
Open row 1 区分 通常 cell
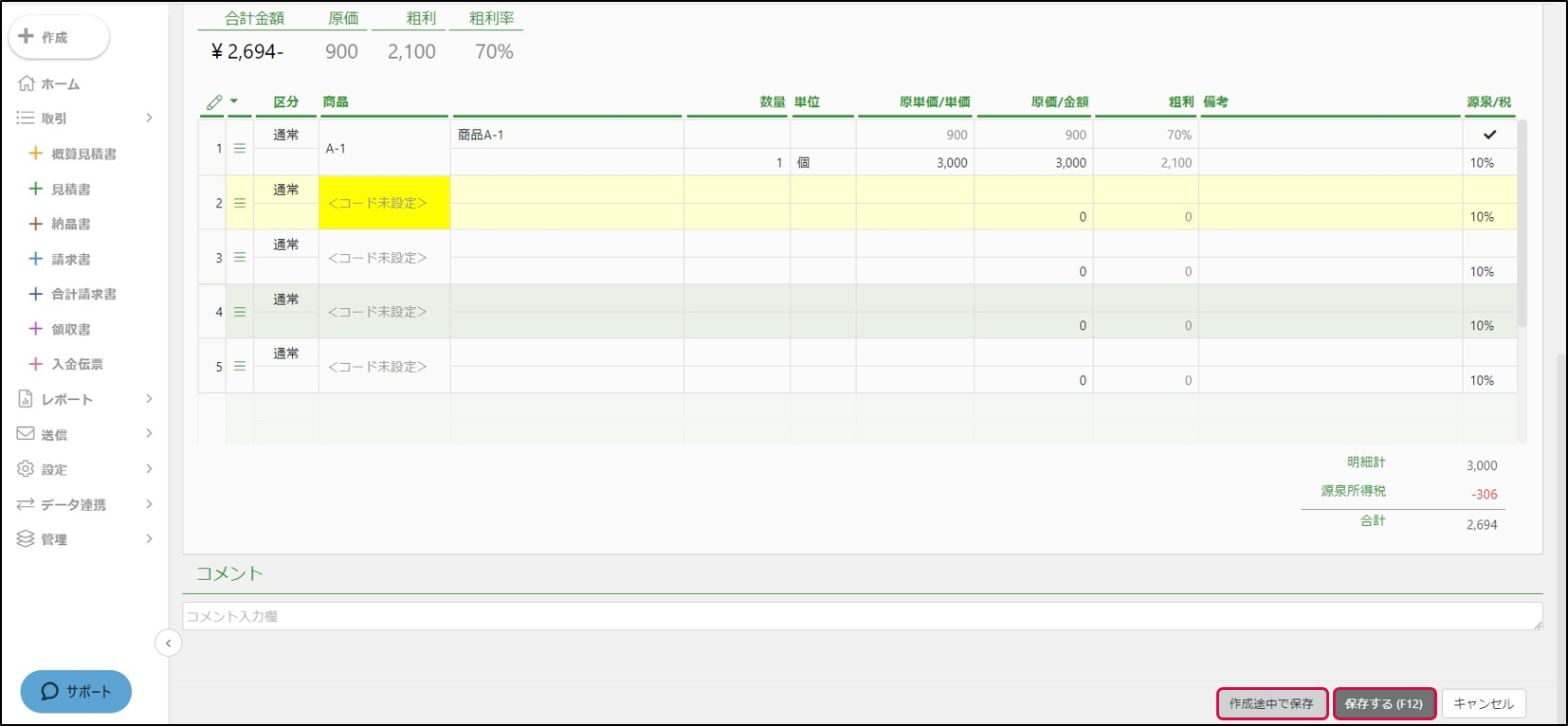[x=285, y=135]
